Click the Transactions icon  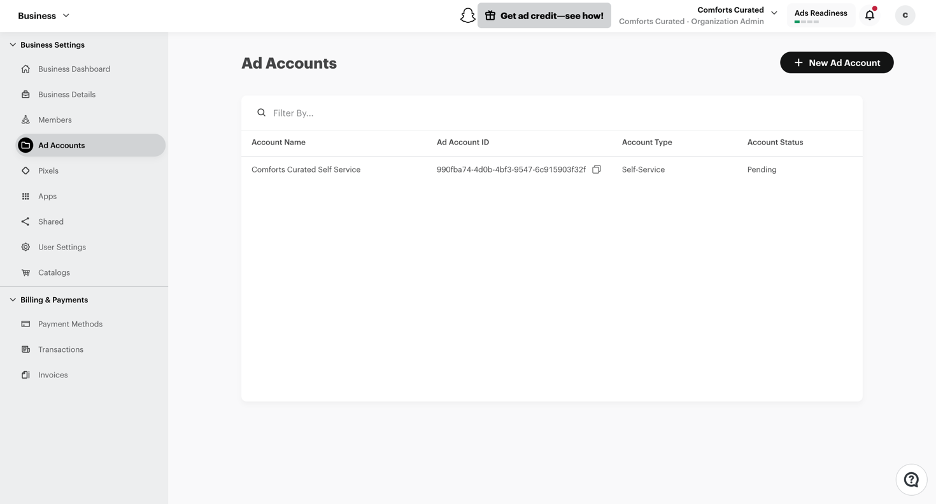point(26,349)
